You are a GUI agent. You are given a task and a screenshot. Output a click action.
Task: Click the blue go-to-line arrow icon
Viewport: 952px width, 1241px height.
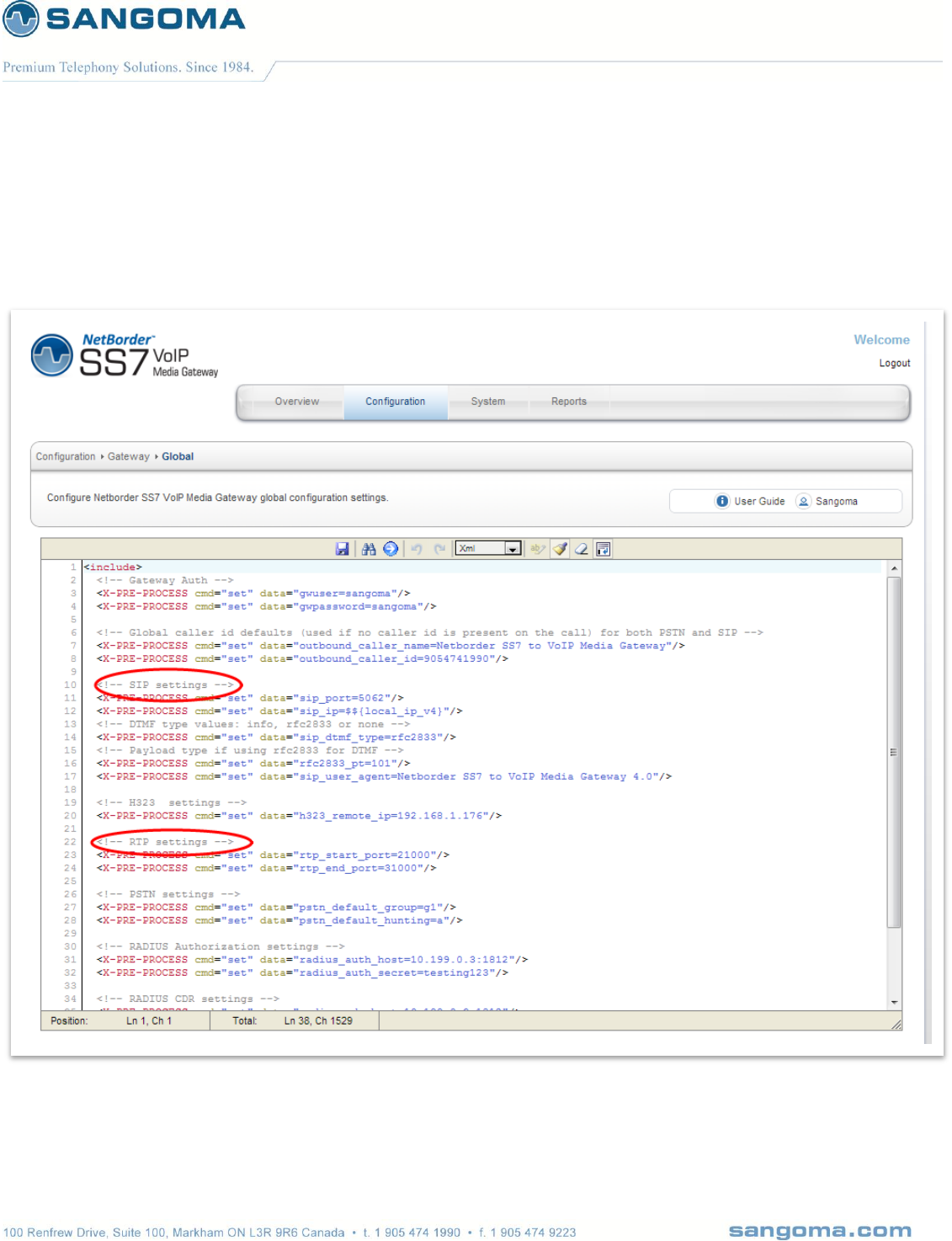click(391, 549)
